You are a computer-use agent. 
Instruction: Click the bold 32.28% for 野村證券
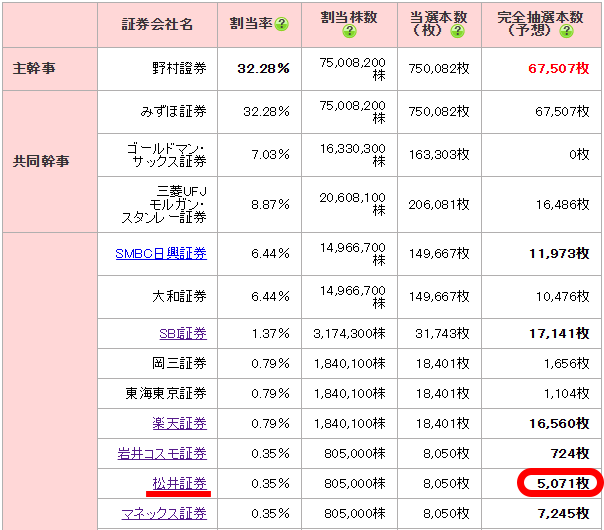(x=263, y=69)
